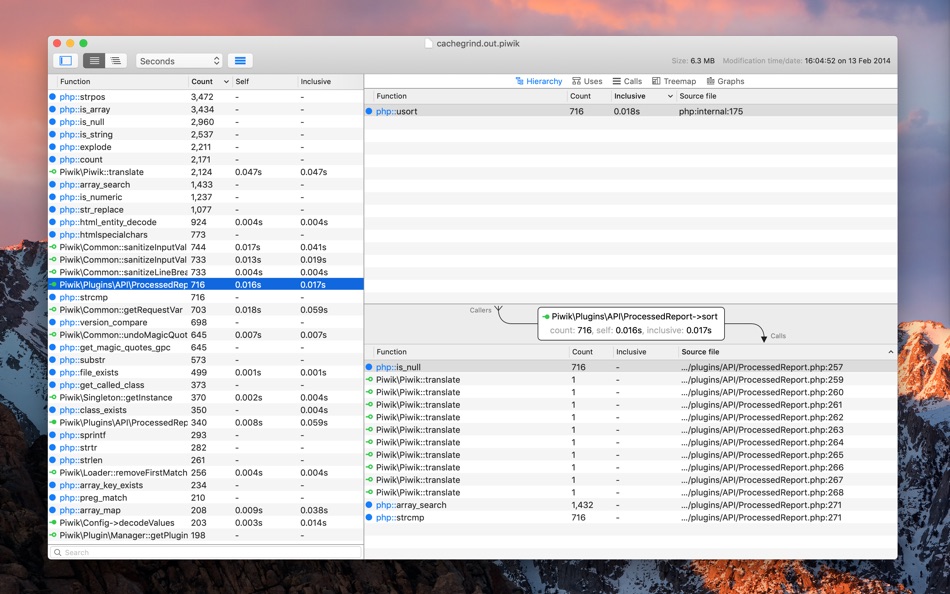Toggle the sidebar panel button
950x594 pixels.
click(x=65, y=61)
